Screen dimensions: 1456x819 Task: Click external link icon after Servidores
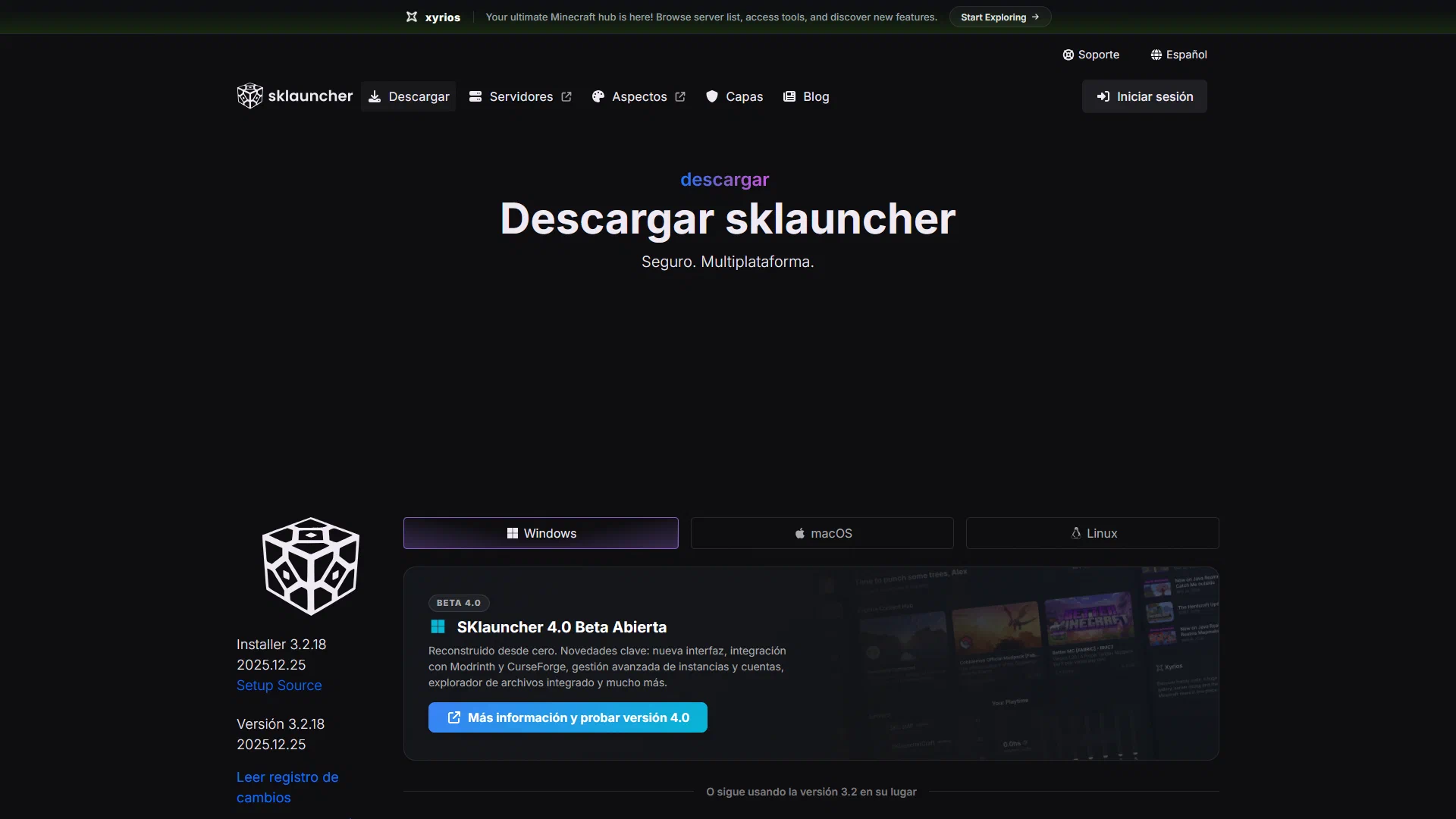point(566,96)
